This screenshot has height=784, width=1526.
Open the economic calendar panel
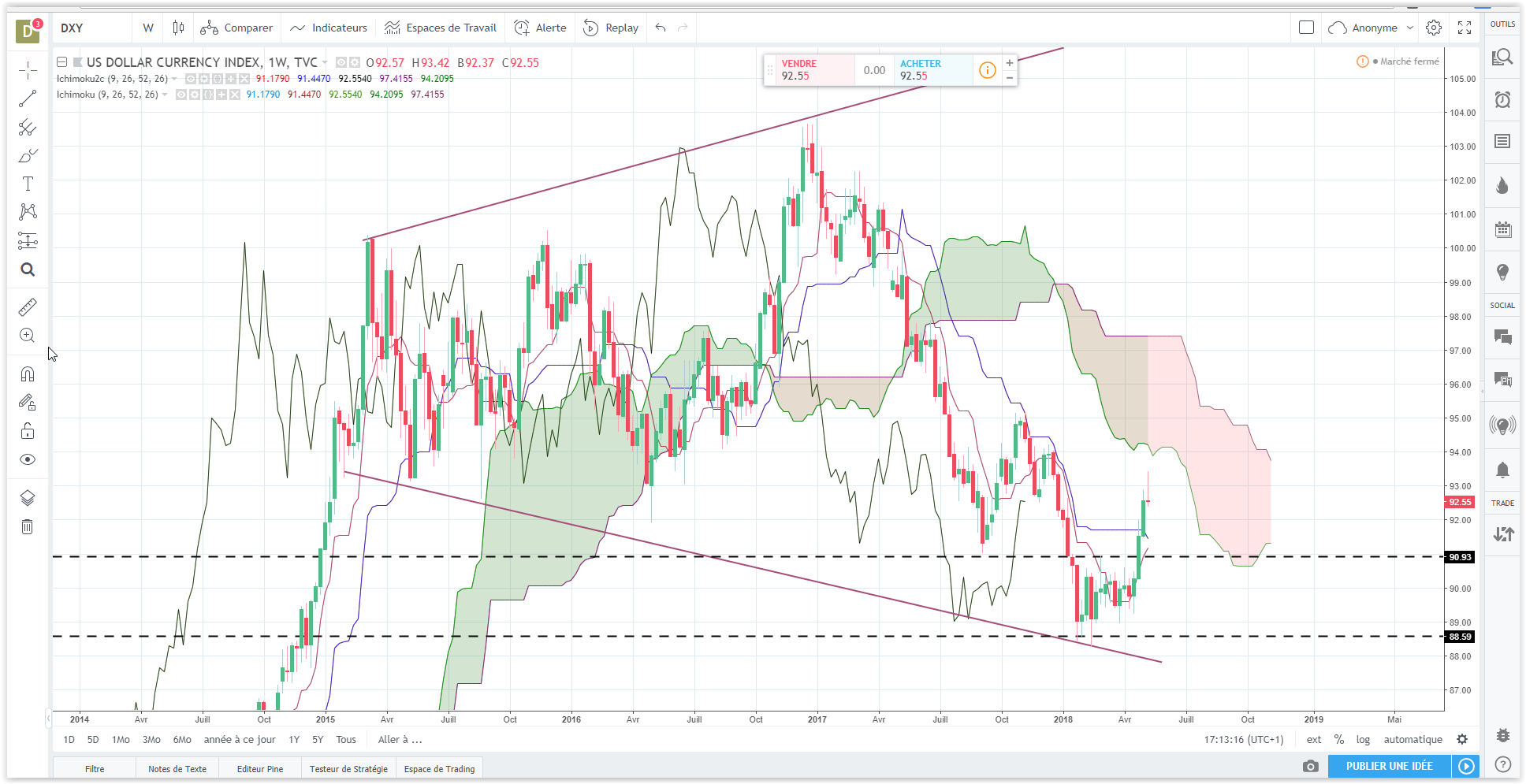(x=1502, y=229)
